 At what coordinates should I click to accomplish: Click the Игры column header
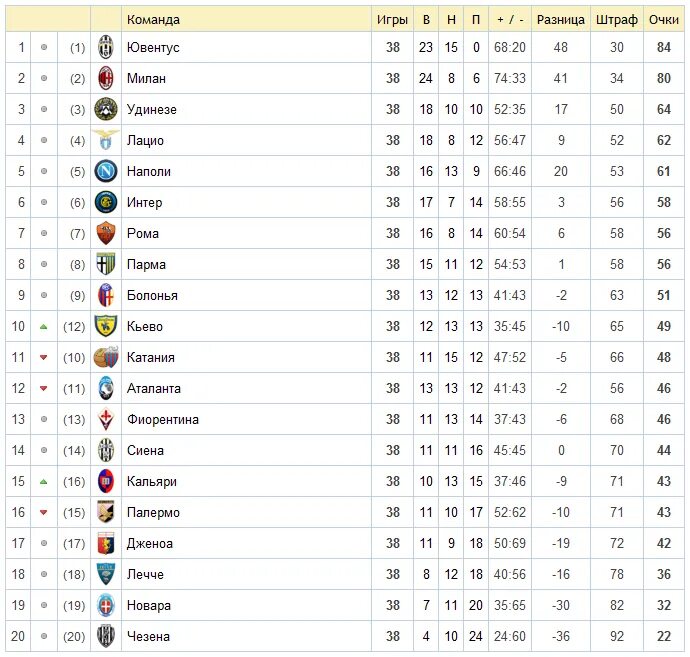pos(392,19)
